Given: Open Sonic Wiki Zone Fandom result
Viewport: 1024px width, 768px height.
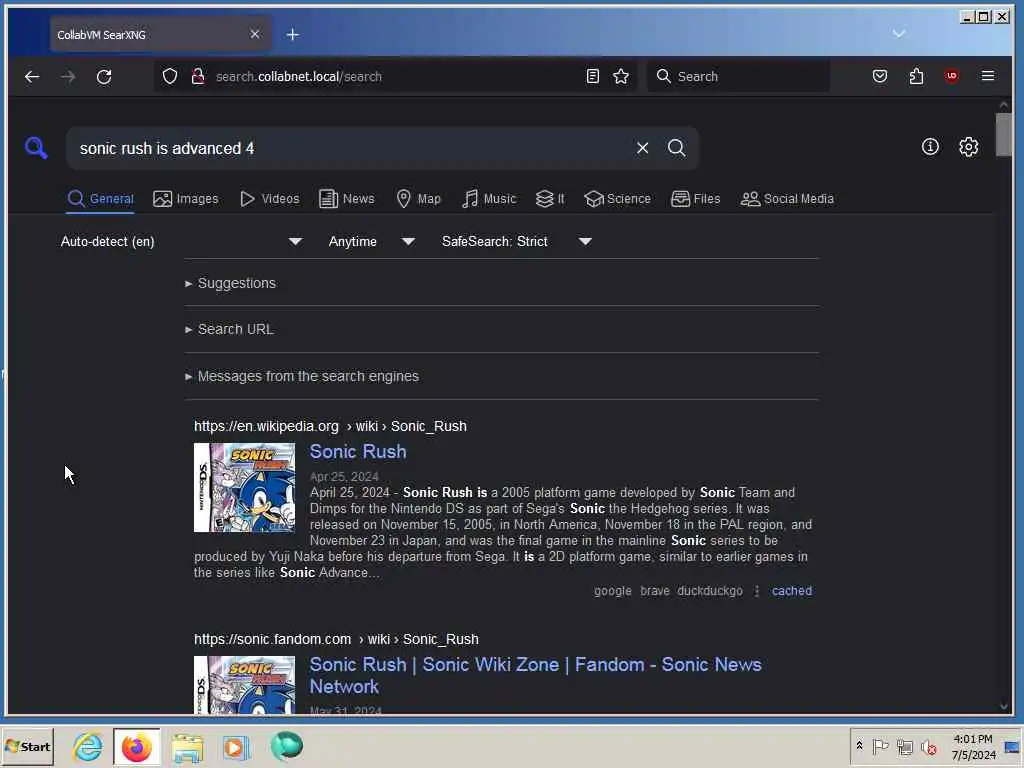Looking at the screenshot, I should [x=536, y=675].
